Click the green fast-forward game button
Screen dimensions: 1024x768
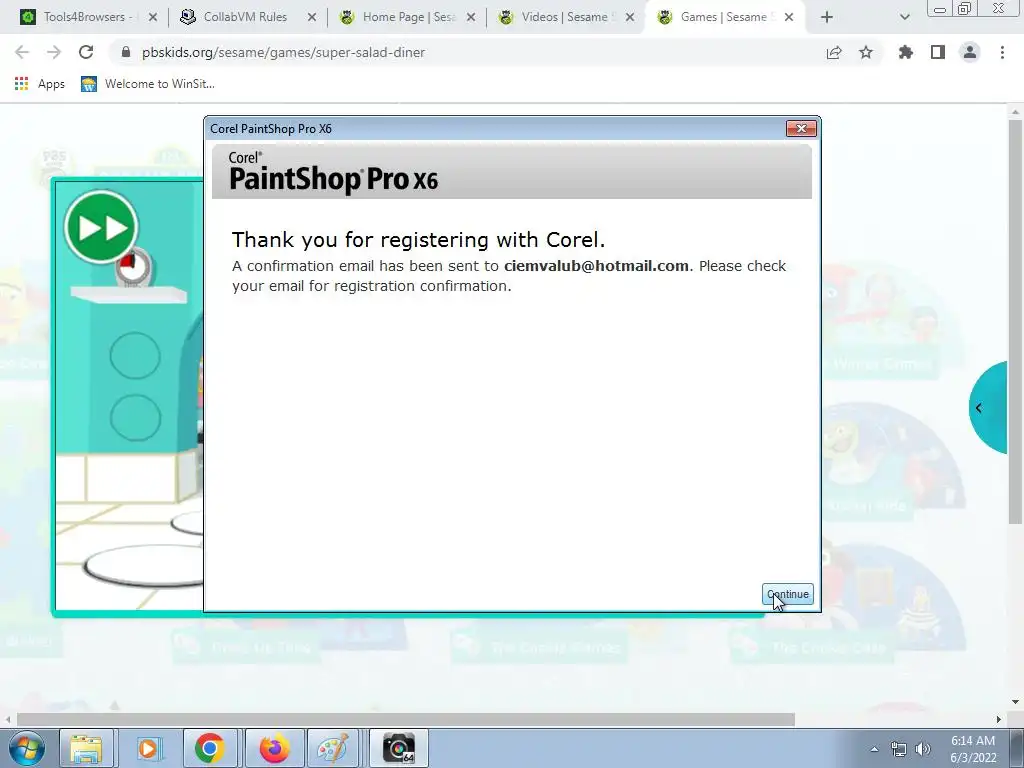point(101,227)
